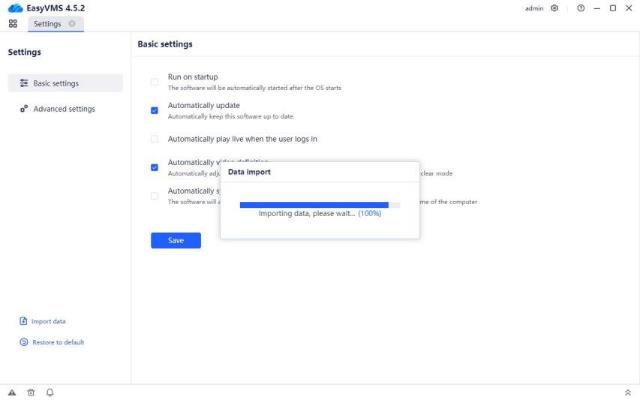Open Advanced settings in the sidebar
The width and height of the screenshot is (640, 400).
(65, 109)
